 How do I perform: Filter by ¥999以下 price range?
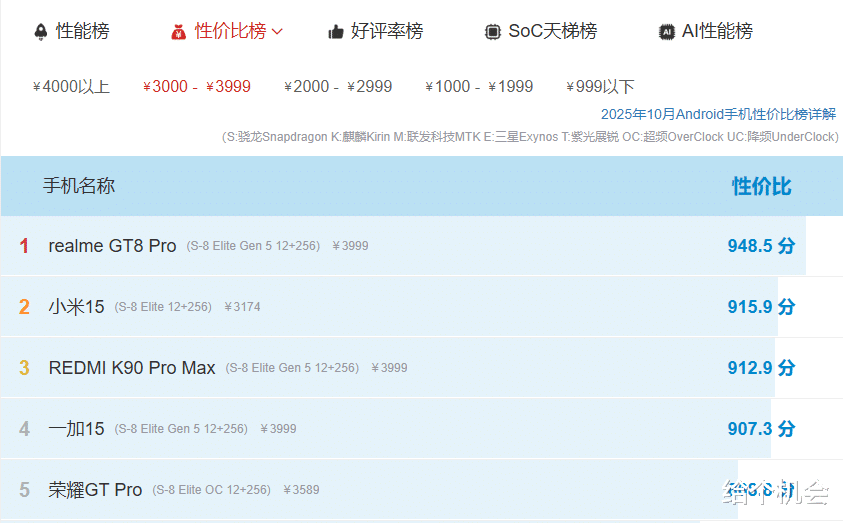tap(600, 87)
